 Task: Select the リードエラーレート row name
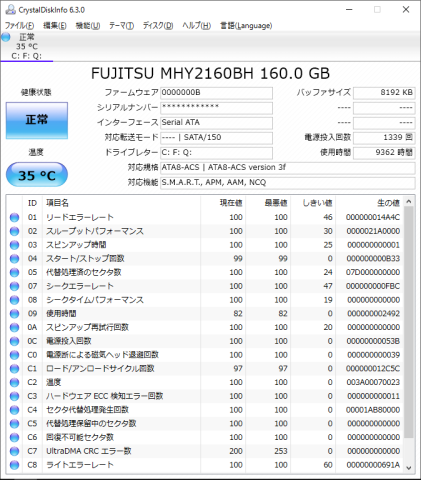pos(80,217)
